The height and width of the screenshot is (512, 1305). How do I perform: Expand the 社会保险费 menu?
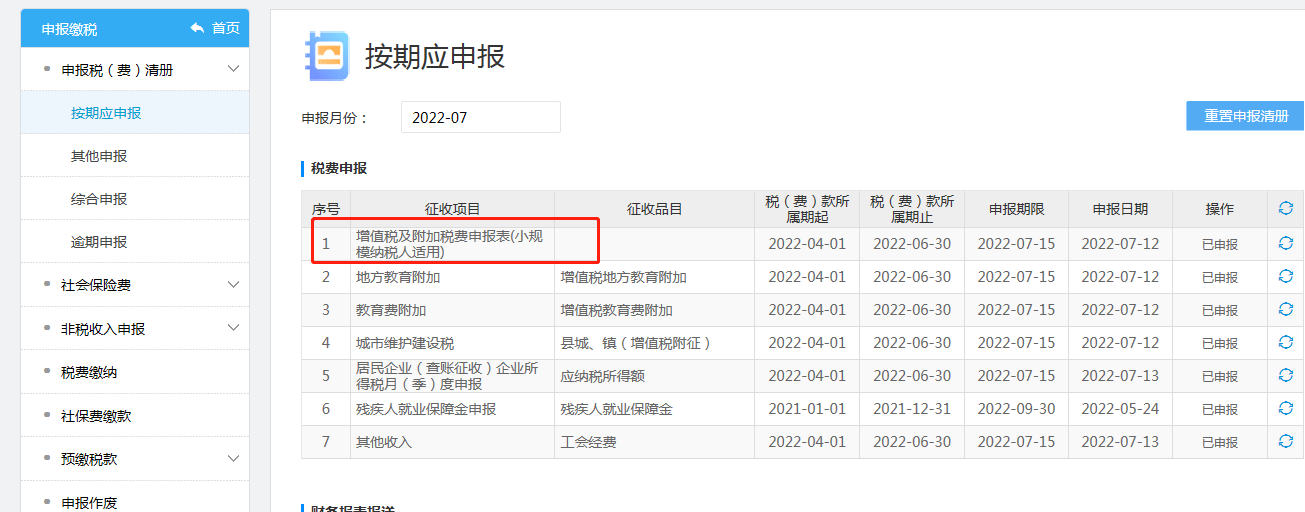pos(233,285)
